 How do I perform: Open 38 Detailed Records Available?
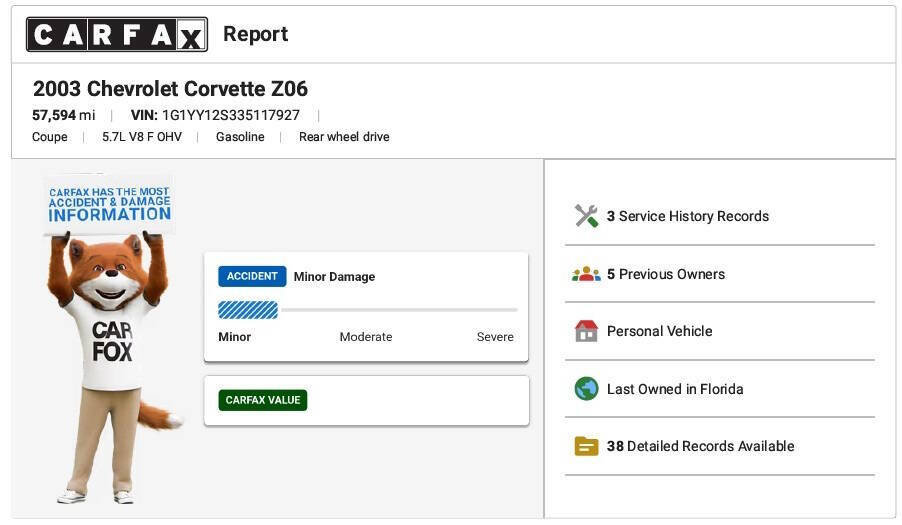click(700, 446)
